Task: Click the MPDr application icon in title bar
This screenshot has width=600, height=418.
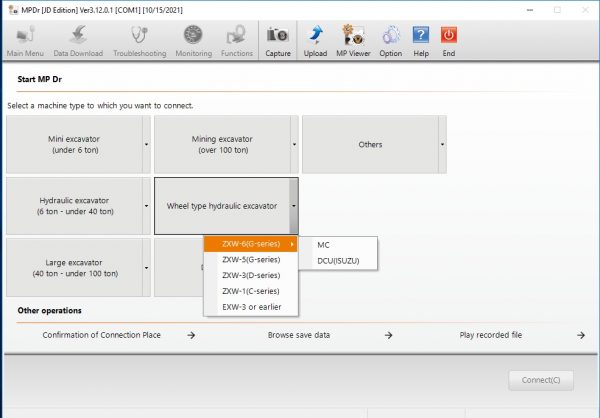Action: coord(13,10)
